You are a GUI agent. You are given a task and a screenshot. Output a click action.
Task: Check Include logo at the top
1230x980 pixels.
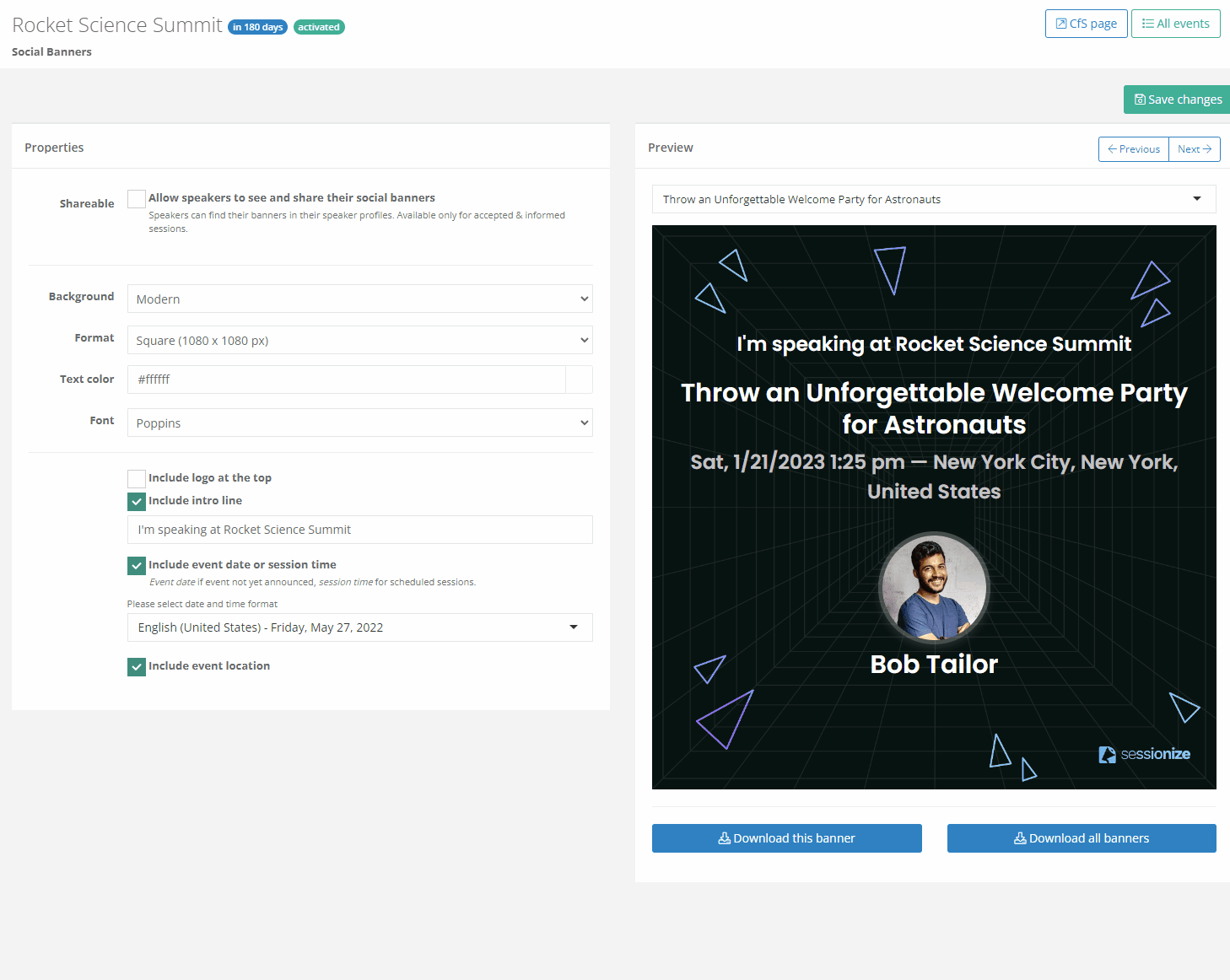pos(137,479)
